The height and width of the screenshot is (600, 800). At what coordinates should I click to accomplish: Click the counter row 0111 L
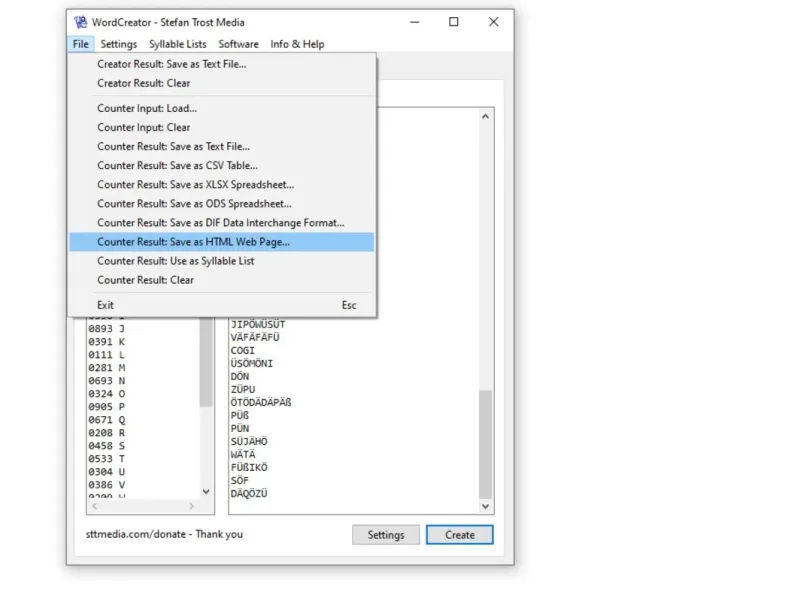pos(107,355)
